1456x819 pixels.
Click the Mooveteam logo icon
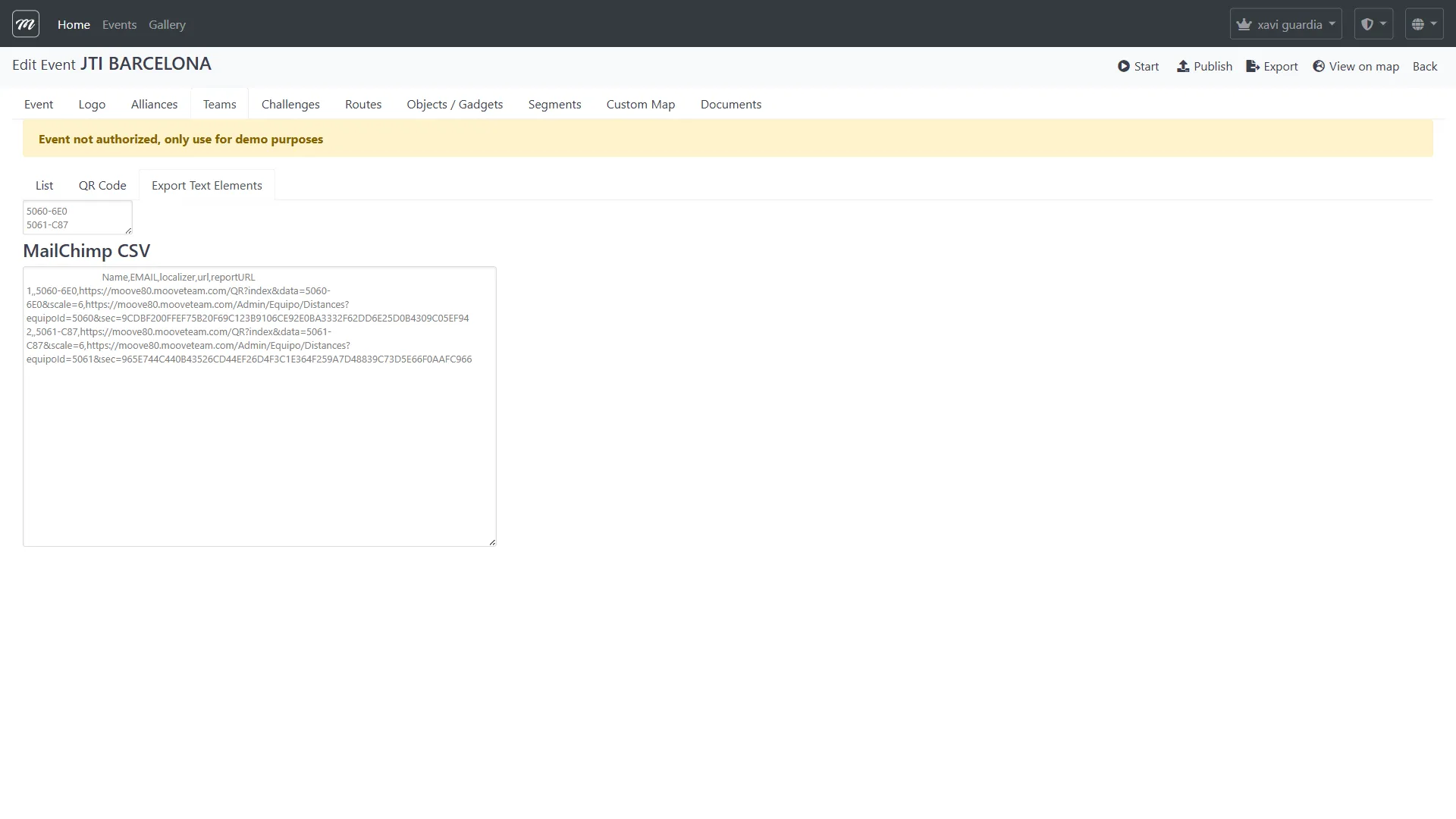tap(25, 24)
